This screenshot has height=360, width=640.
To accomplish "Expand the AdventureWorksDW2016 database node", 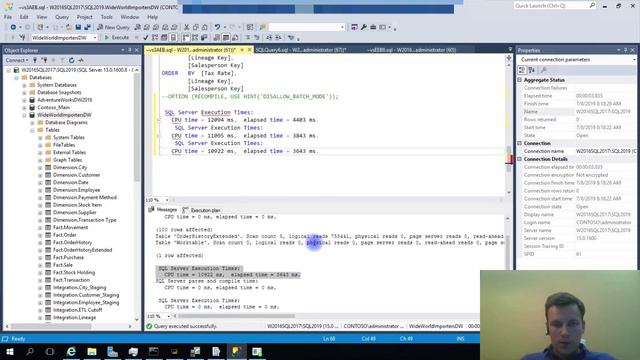I will pos(24,100).
